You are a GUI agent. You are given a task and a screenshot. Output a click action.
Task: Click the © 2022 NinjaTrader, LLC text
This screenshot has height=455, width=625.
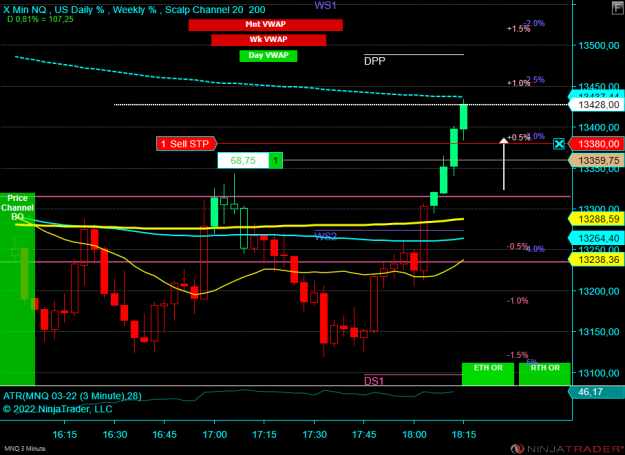coord(58,409)
